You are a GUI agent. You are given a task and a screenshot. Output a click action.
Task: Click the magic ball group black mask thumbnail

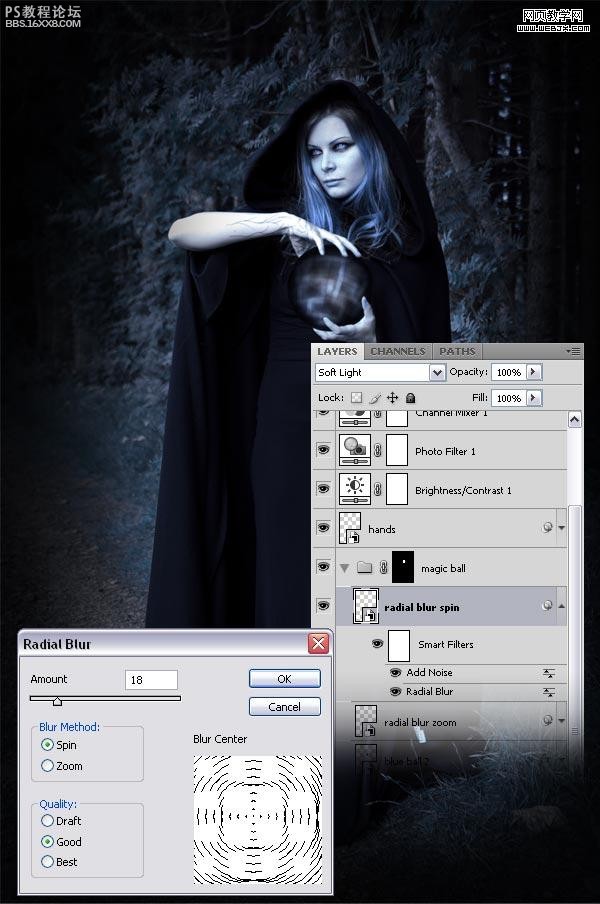(403, 567)
